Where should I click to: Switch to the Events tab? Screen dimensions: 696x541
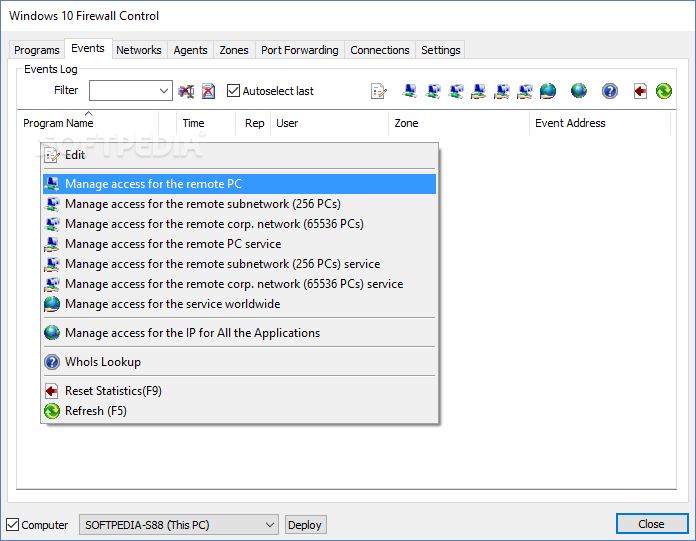tap(88, 48)
